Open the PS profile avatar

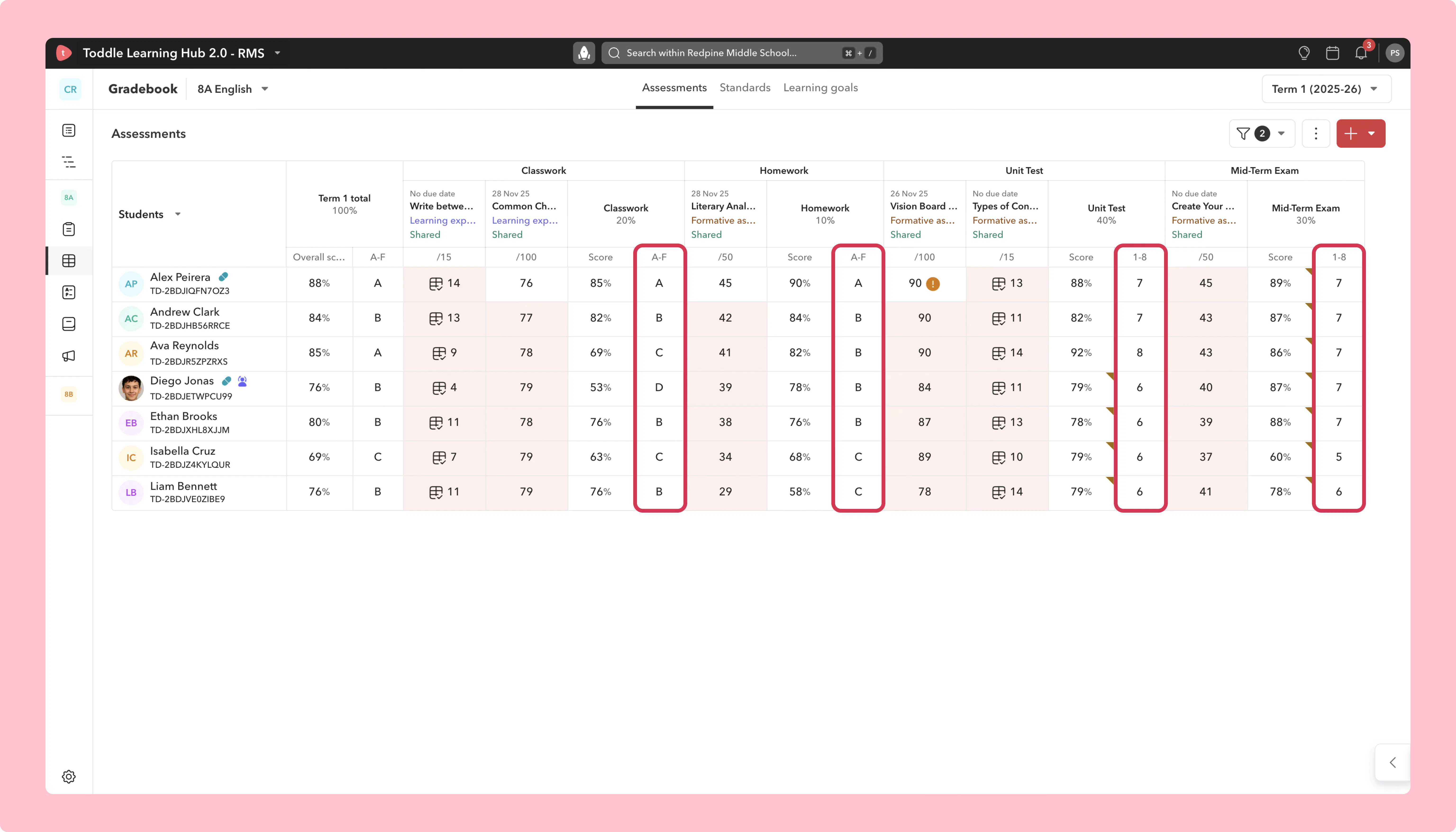[x=1395, y=53]
